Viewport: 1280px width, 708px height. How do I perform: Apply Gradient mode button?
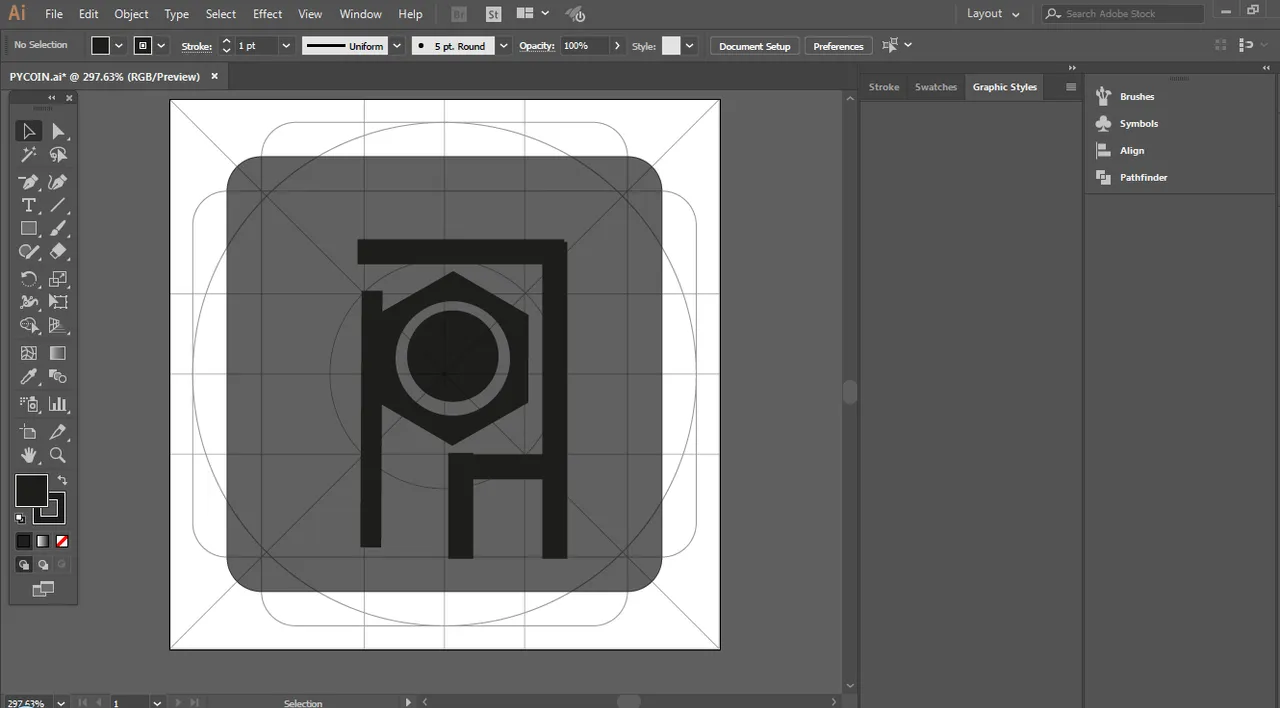pyautogui.click(x=43, y=541)
